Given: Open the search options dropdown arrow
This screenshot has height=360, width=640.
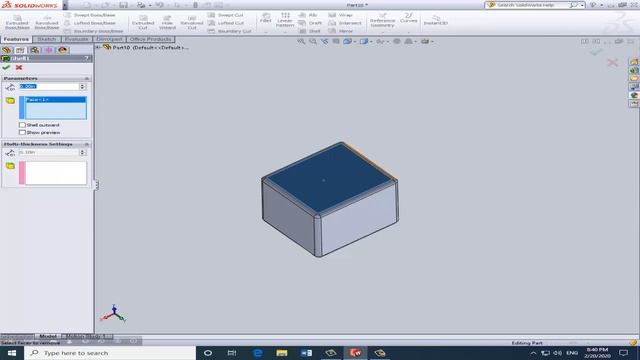Looking at the screenshot, I should (x=582, y=5).
